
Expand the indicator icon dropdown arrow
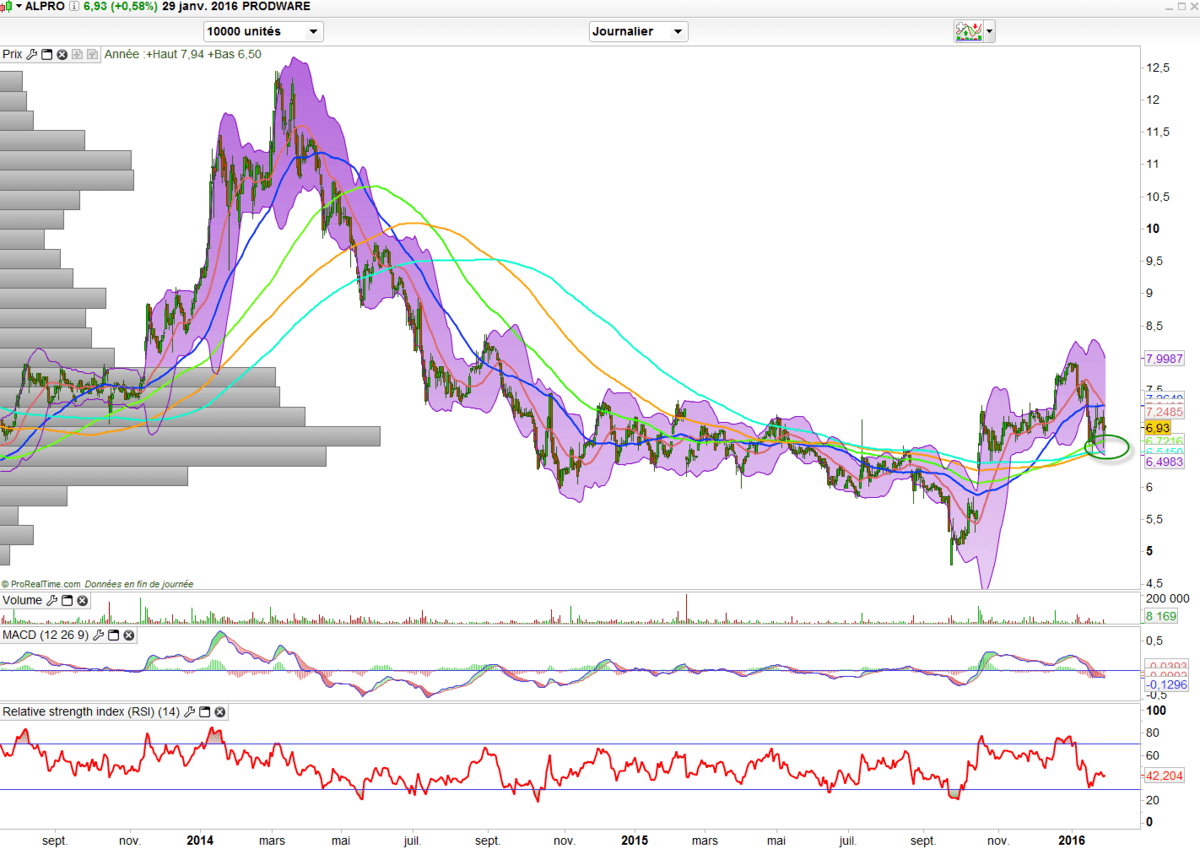[x=990, y=31]
